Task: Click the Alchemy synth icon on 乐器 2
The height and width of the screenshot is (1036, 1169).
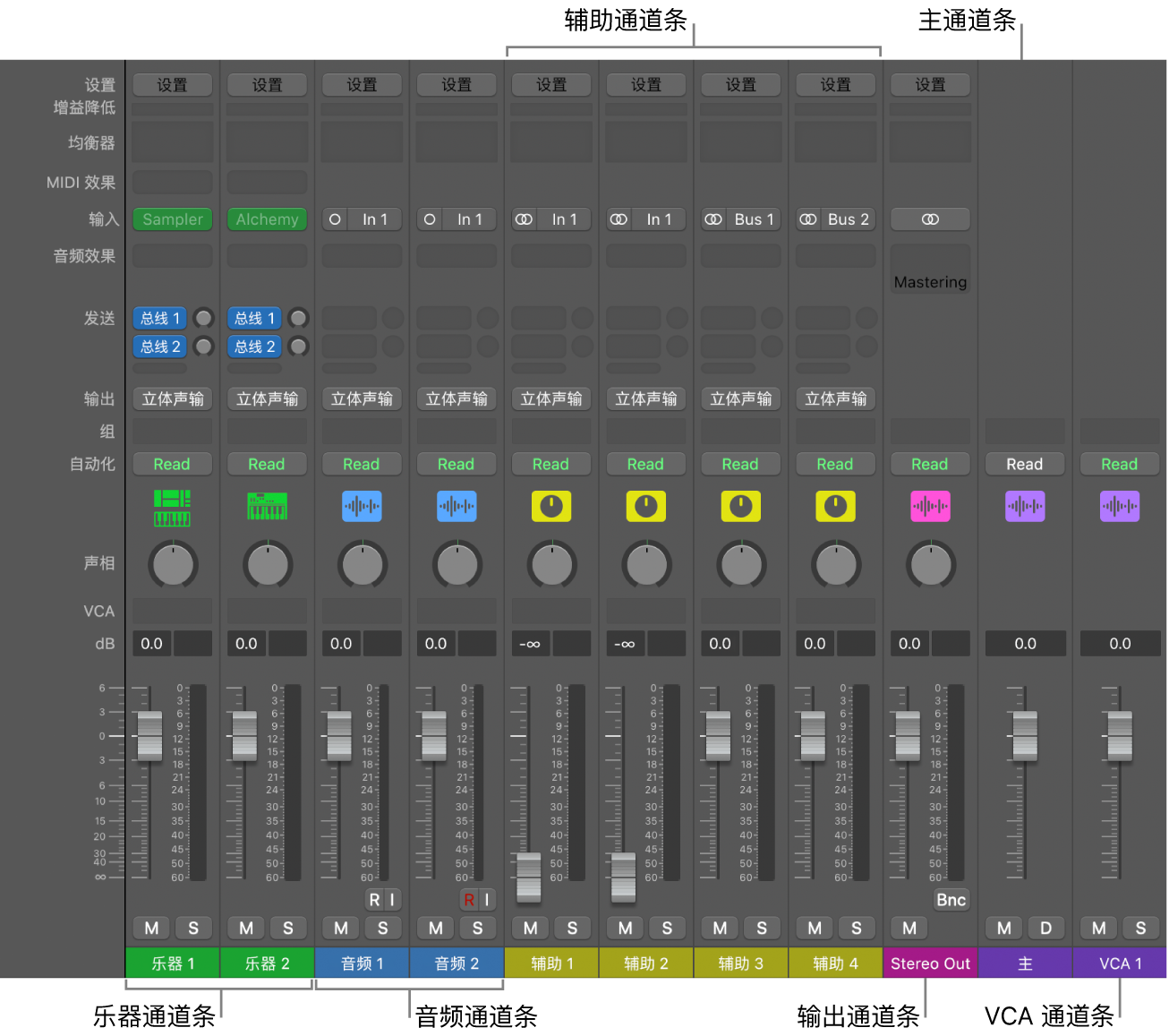Action: [267, 506]
